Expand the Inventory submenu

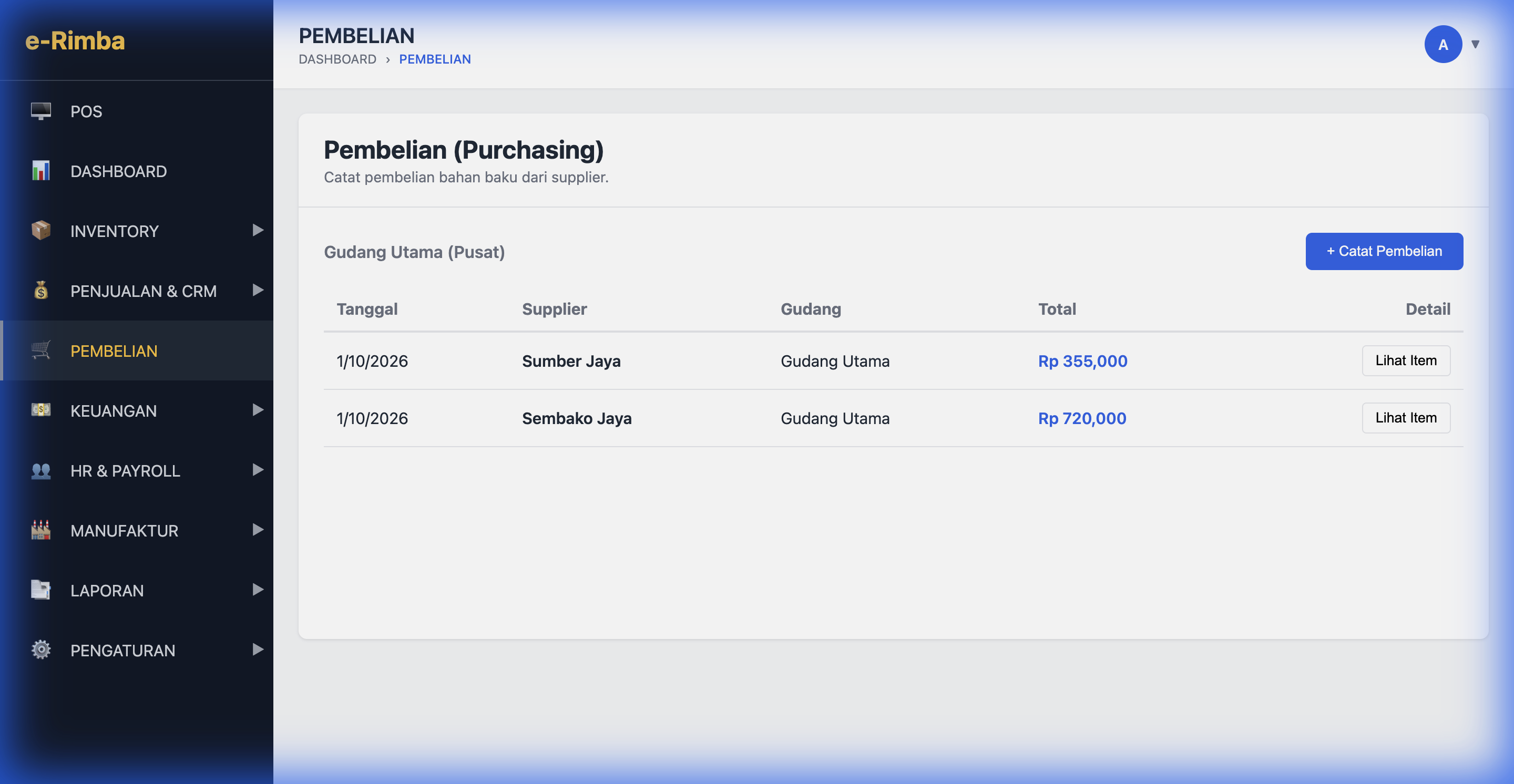258,231
